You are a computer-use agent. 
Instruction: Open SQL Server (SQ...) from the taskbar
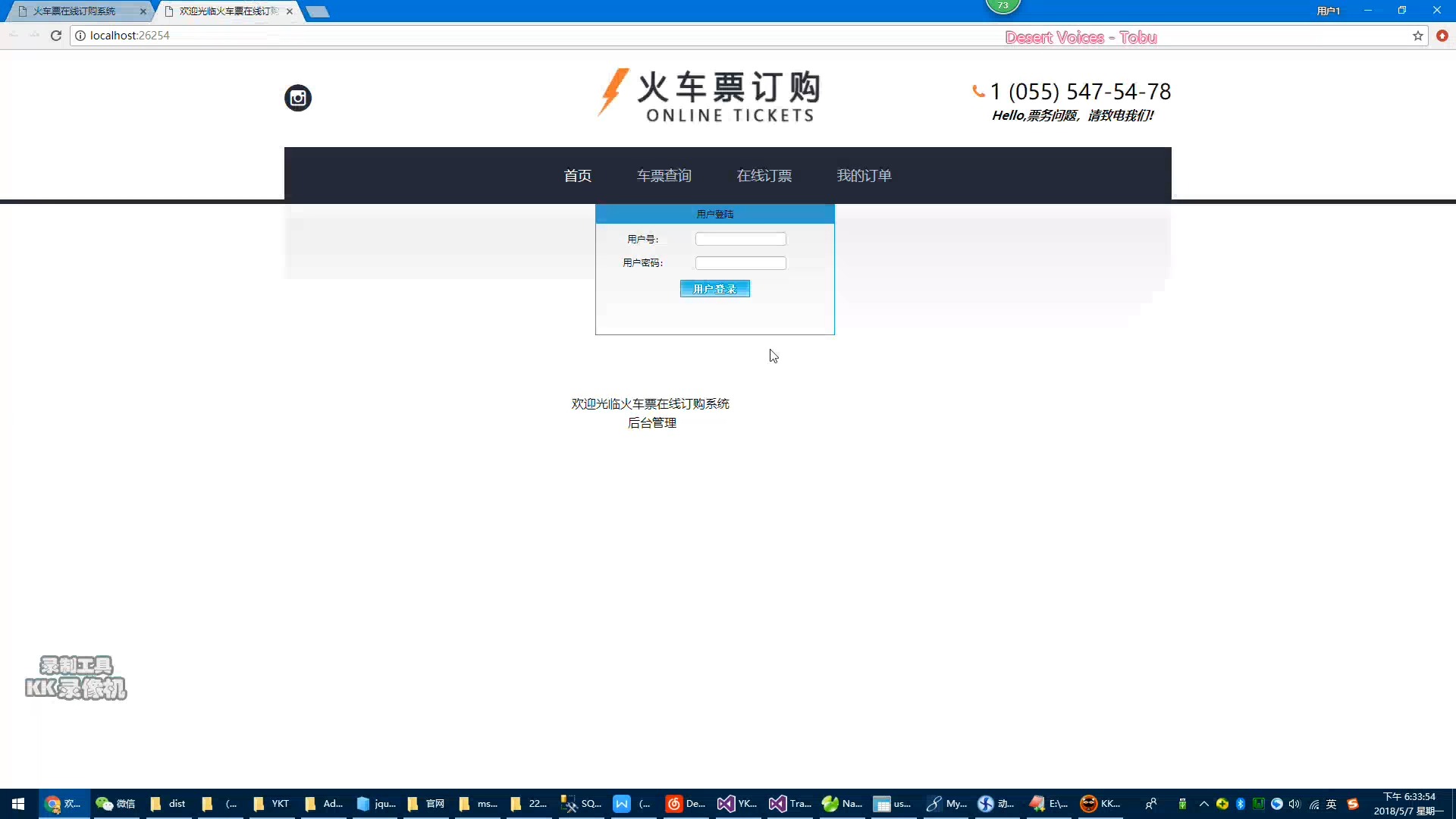click(x=580, y=804)
